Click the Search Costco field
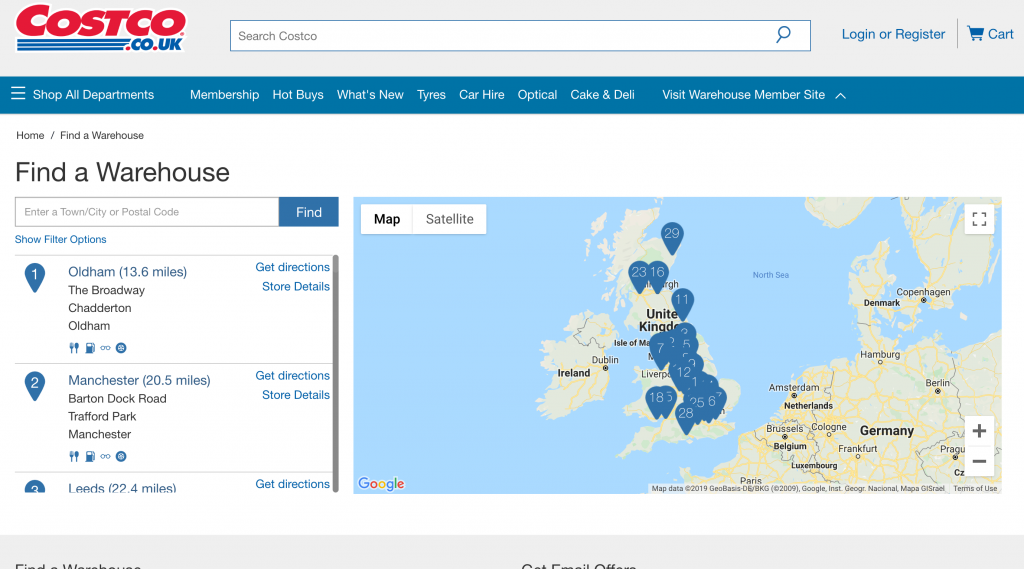1024x569 pixels. [520, 35]
